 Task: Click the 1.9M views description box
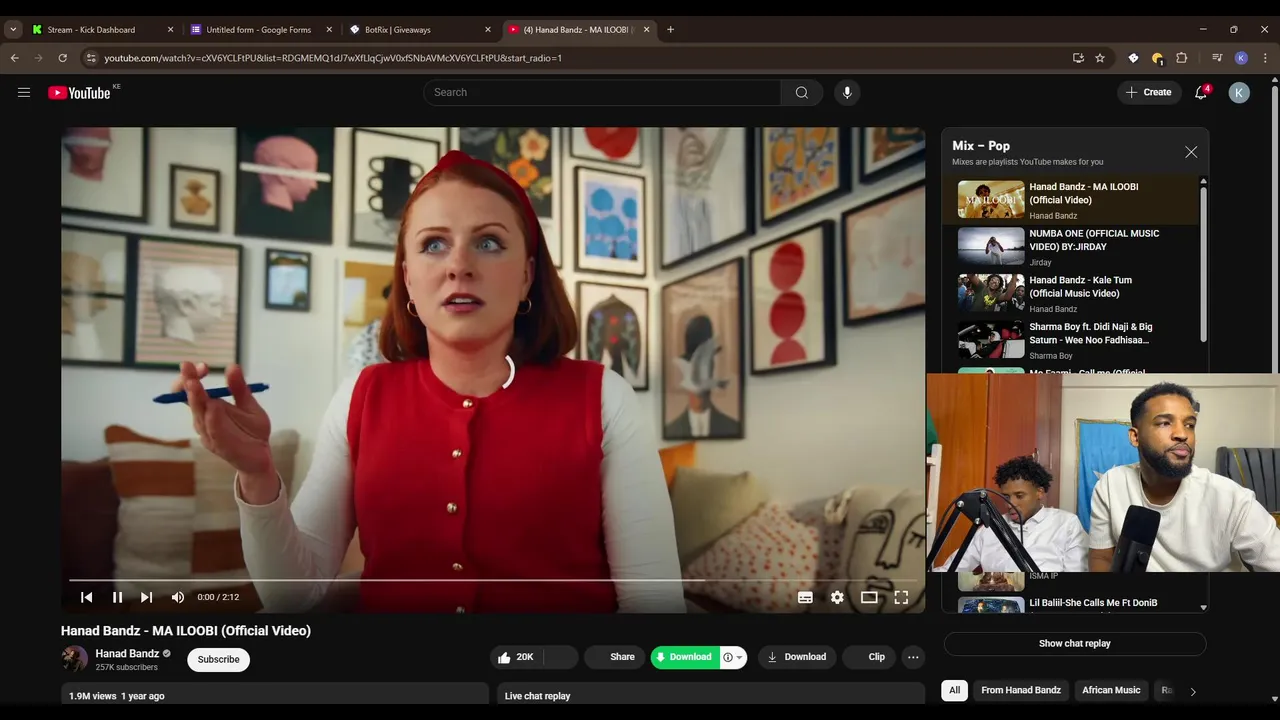pyautogui.click(x=275, y=695)
